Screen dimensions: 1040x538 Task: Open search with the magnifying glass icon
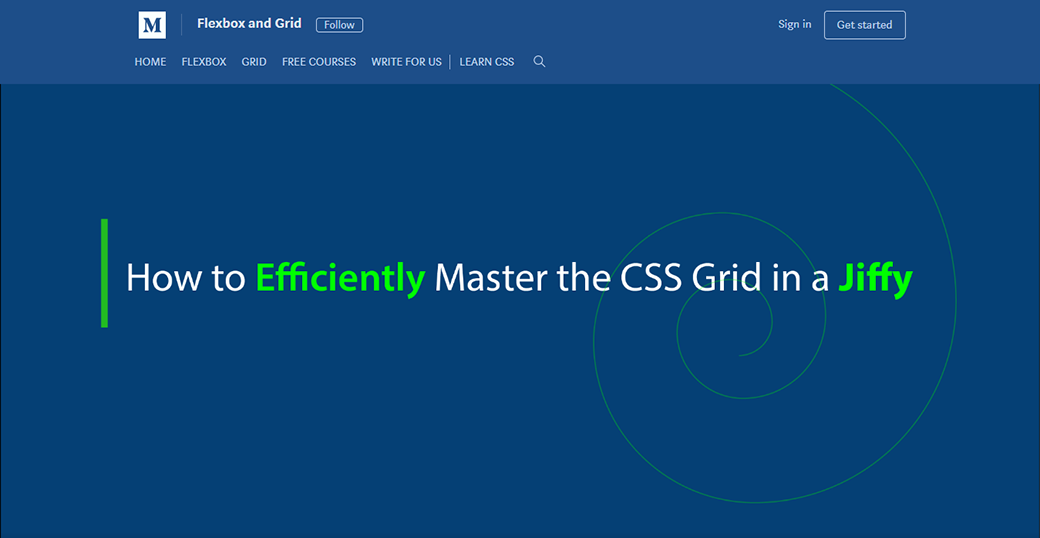539,62
